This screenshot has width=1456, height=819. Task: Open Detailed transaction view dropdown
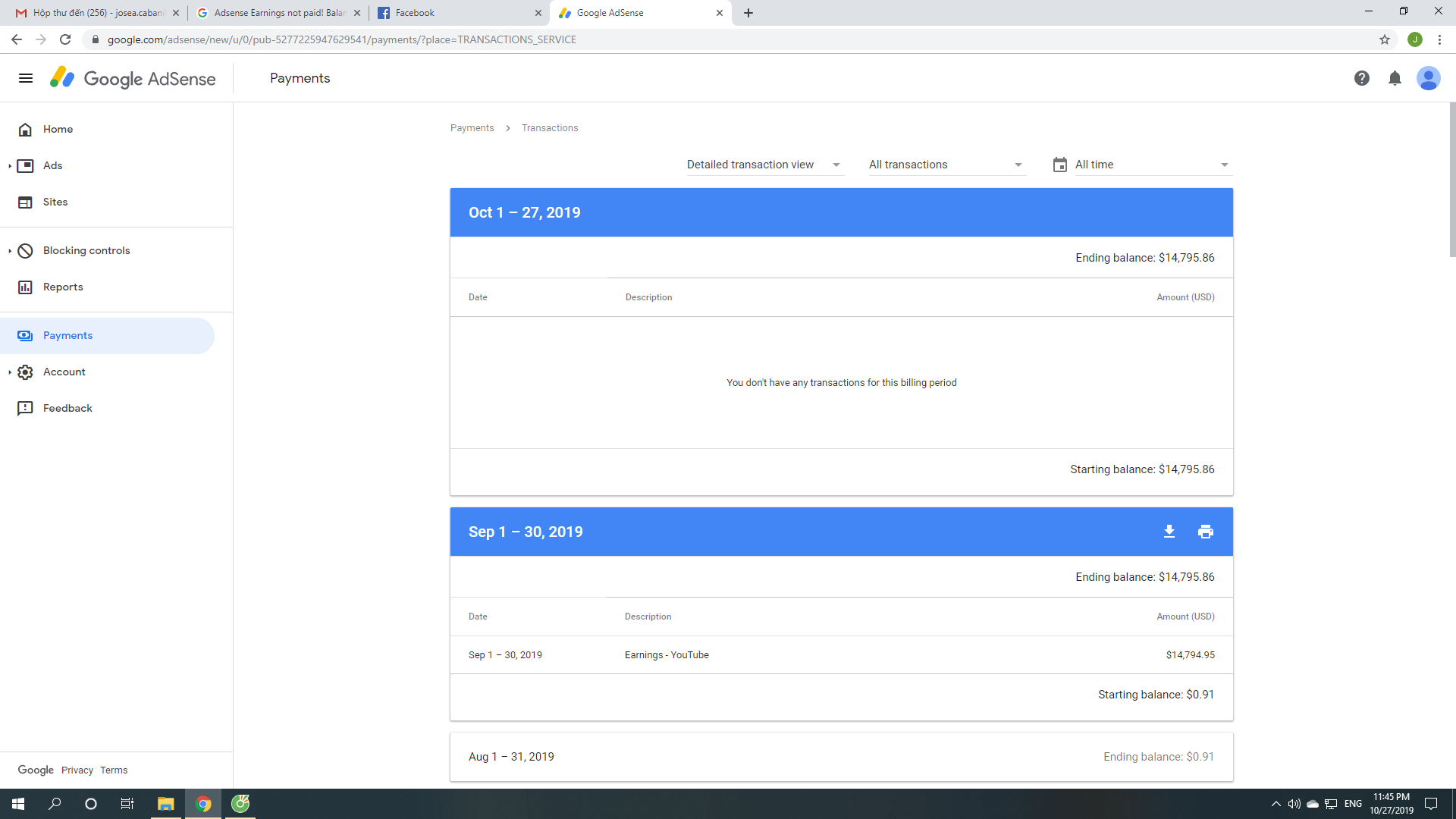click(x=764, y=165)
